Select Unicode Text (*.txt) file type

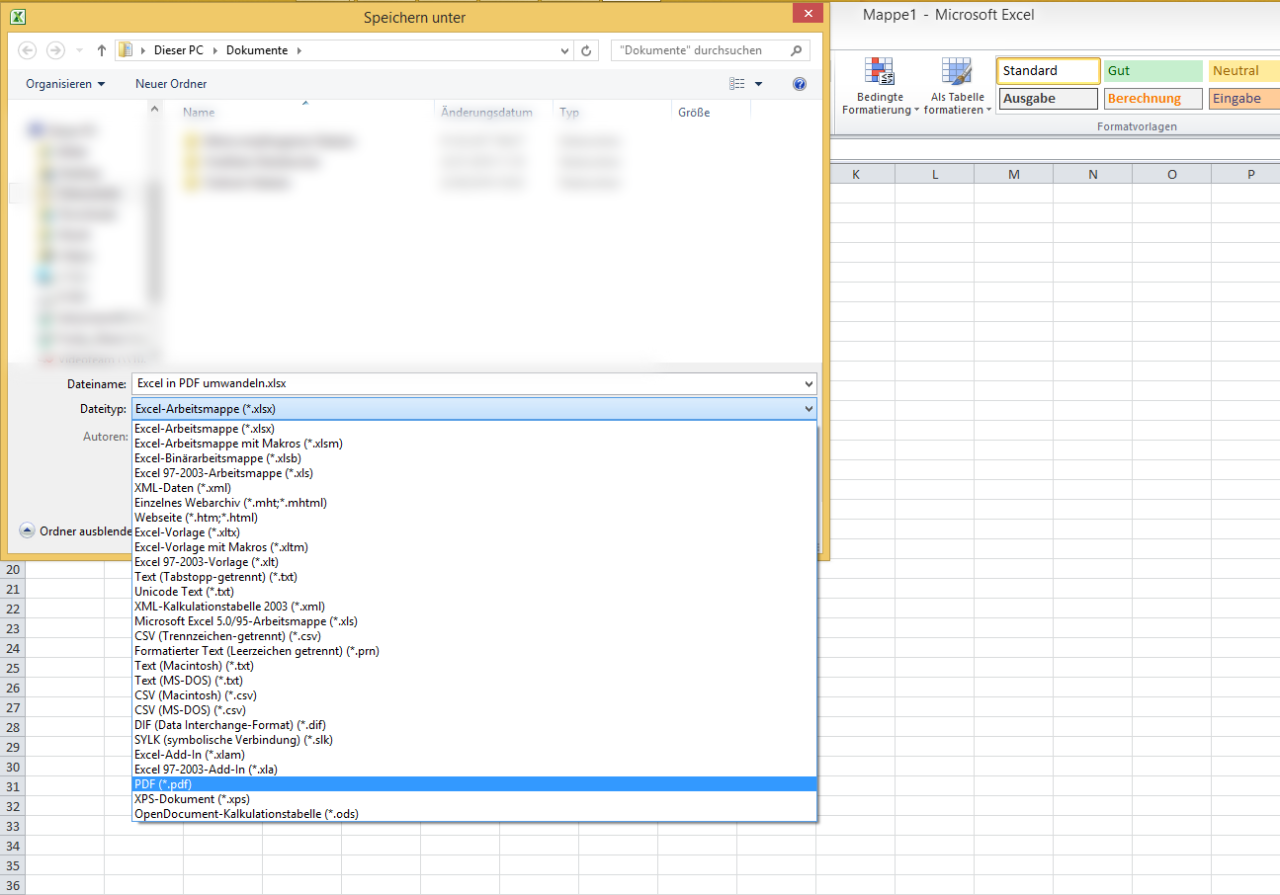tap(475, 592)
